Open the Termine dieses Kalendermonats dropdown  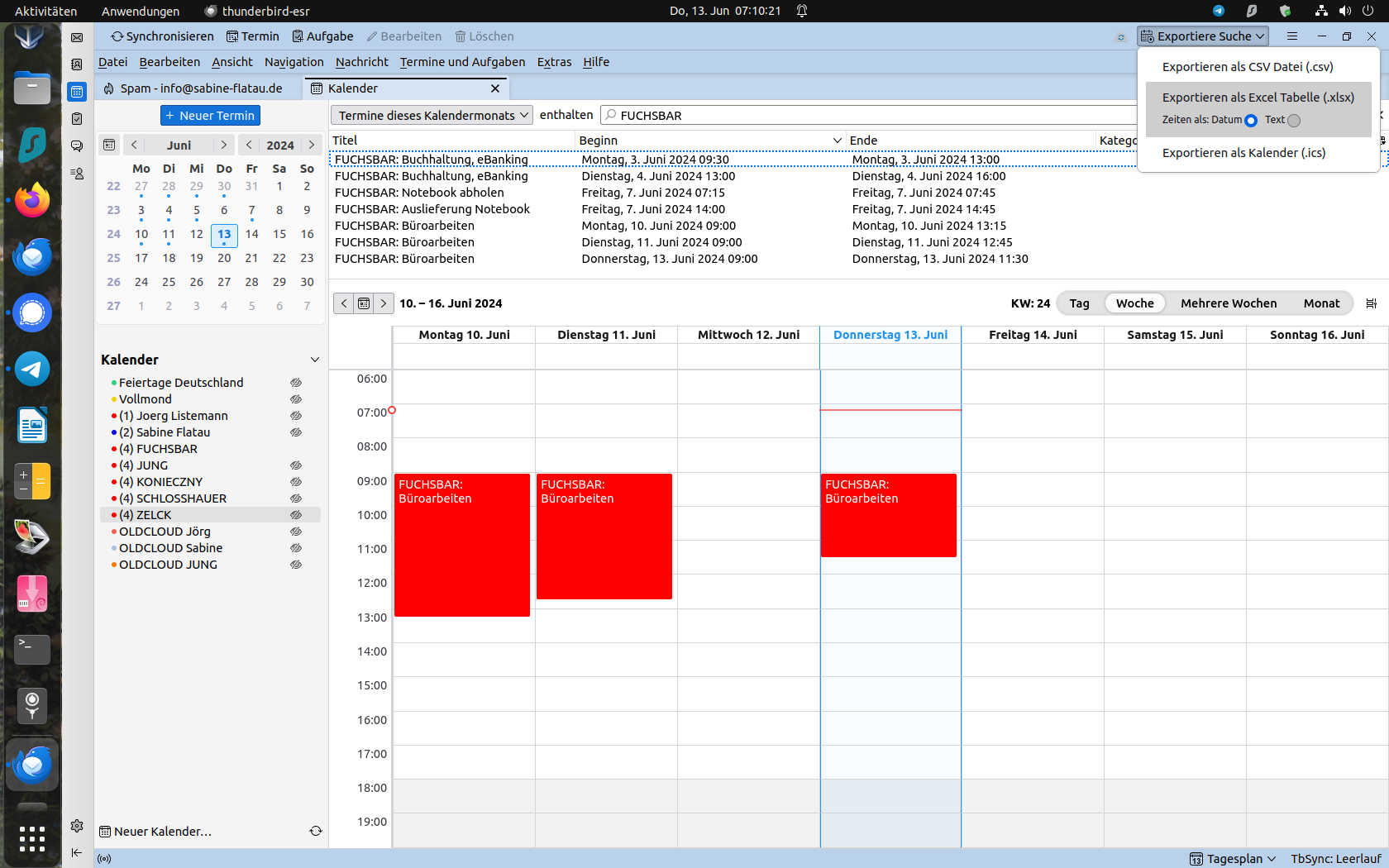[x=432, y=116]
